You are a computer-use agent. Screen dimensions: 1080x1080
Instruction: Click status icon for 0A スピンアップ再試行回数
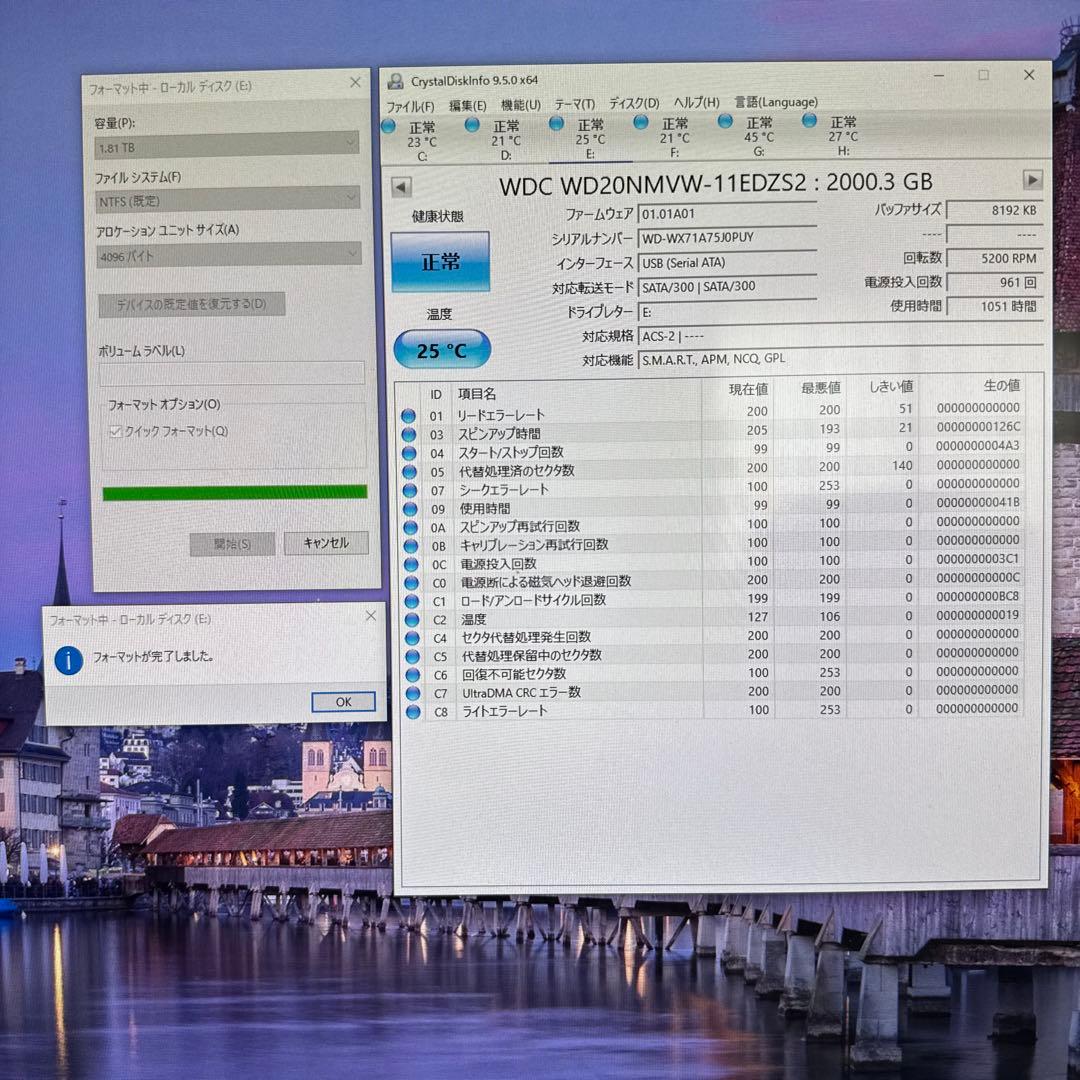411,528
